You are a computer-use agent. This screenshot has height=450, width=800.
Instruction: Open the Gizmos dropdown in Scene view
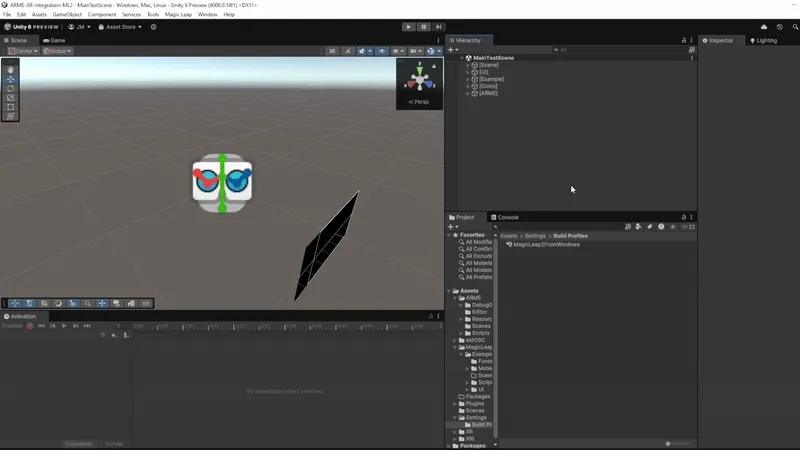click(x=433, y=51)
